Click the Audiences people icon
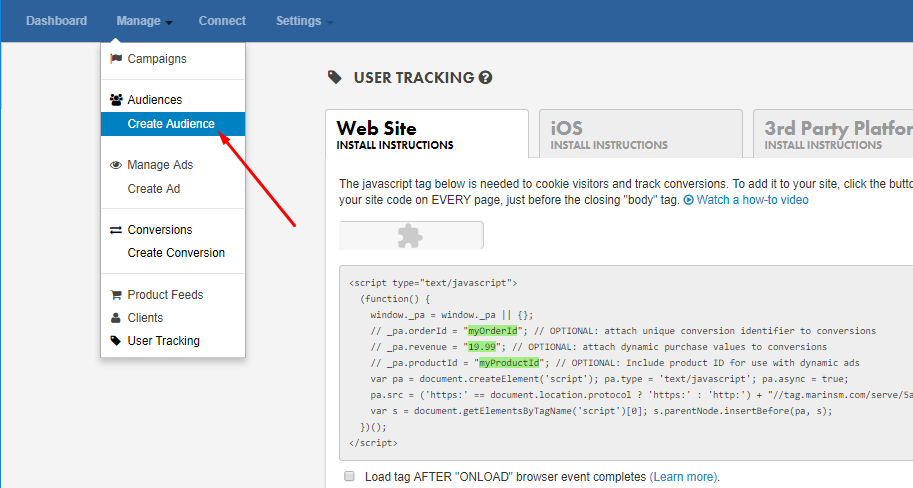 [116, 100]
